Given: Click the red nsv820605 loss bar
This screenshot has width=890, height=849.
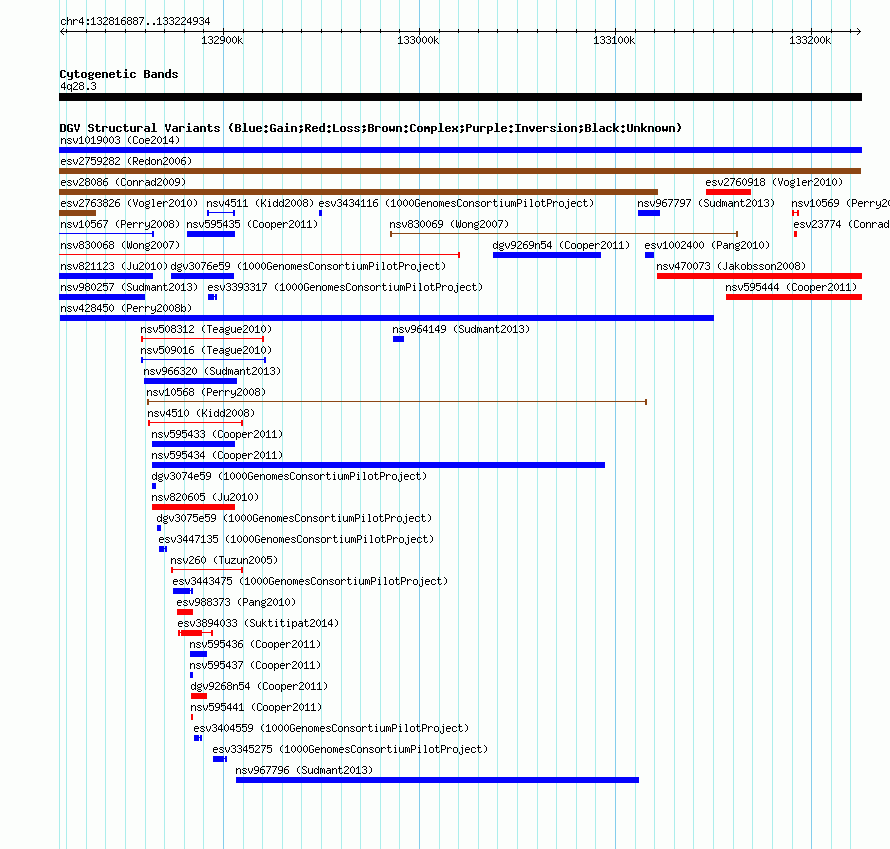Looking at the screenshot, I should coord(193,507).
